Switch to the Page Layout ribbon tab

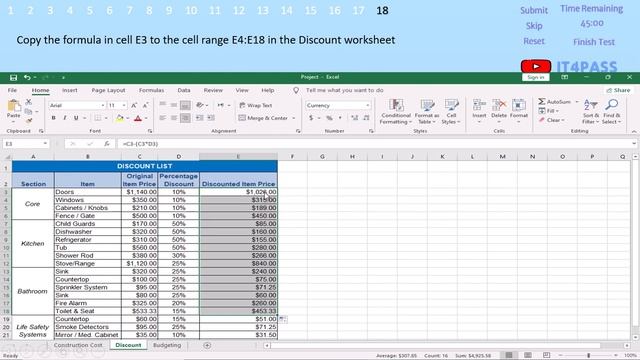[x=108, y=90]
